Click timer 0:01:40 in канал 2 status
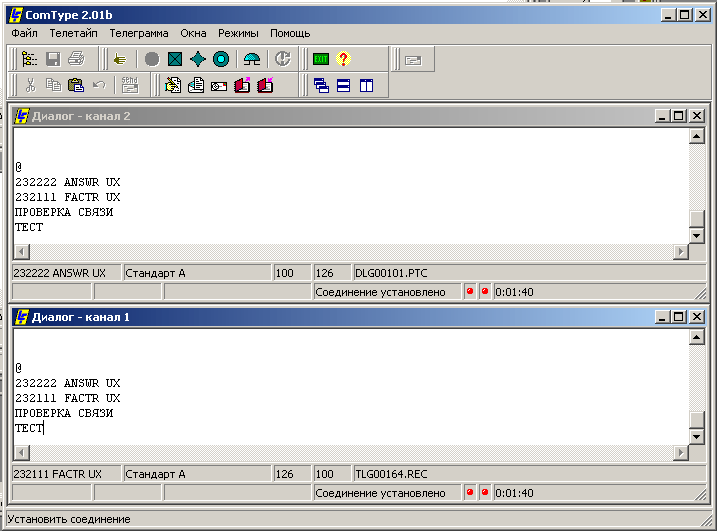The image size is (717, 531). [x=514, y=292]
